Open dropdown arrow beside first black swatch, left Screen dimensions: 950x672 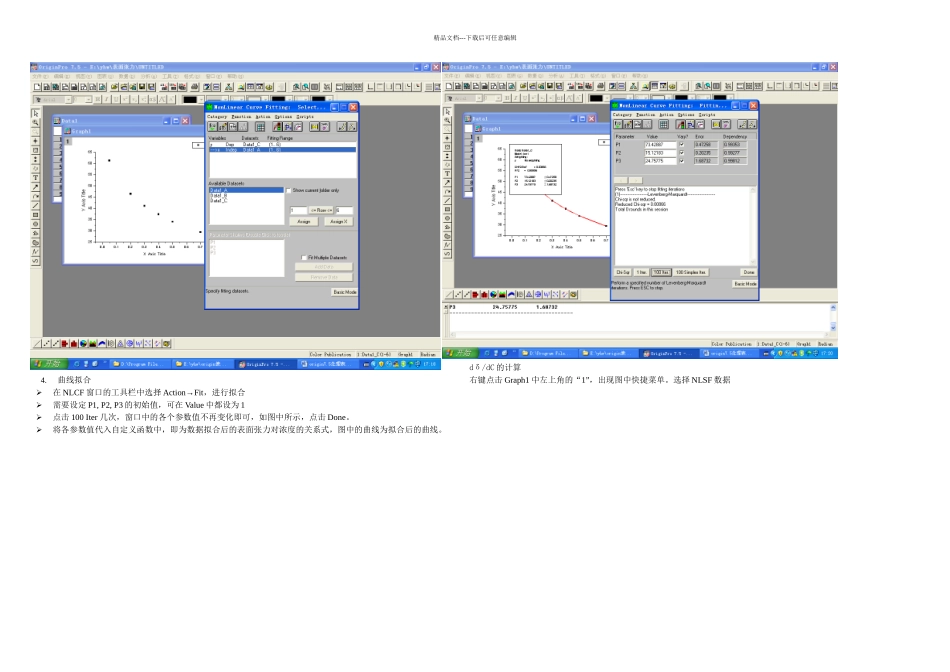point(202,99)
